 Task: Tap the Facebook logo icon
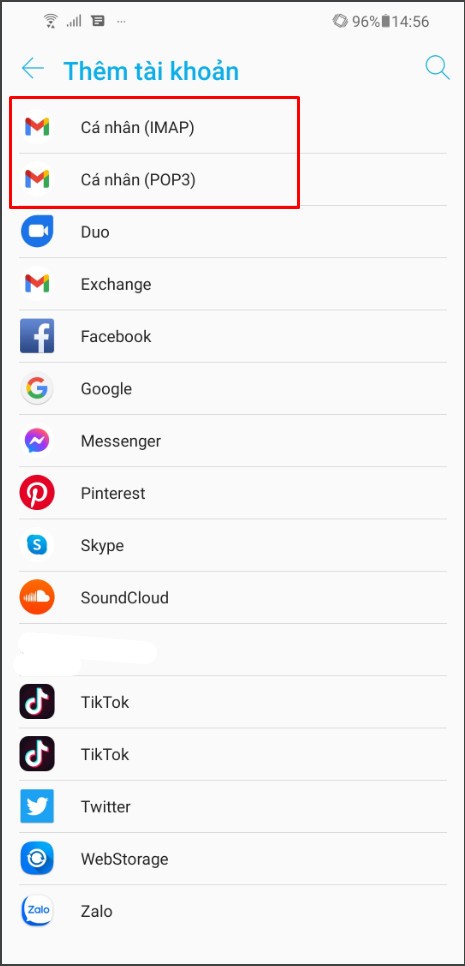tap(37, 336)
